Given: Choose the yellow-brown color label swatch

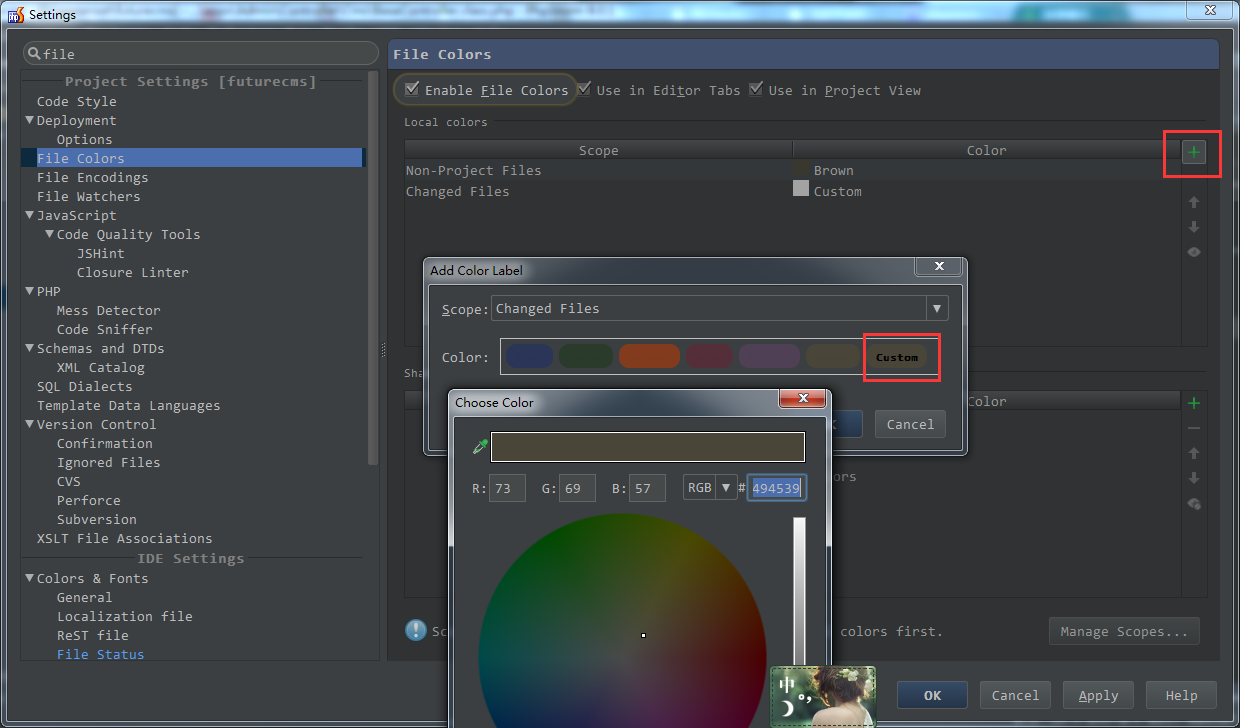Looking at the screenshot, I should [832, 356].
